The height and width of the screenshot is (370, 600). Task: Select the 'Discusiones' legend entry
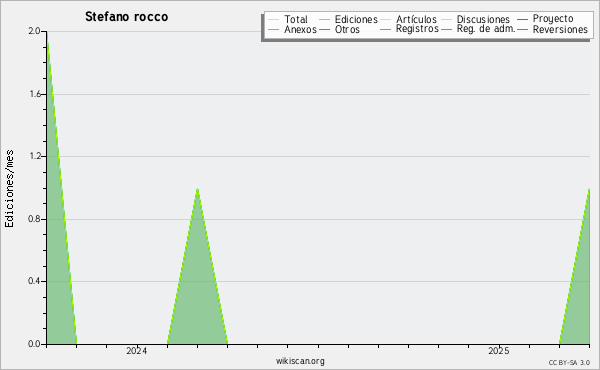(x=476, y=19)
